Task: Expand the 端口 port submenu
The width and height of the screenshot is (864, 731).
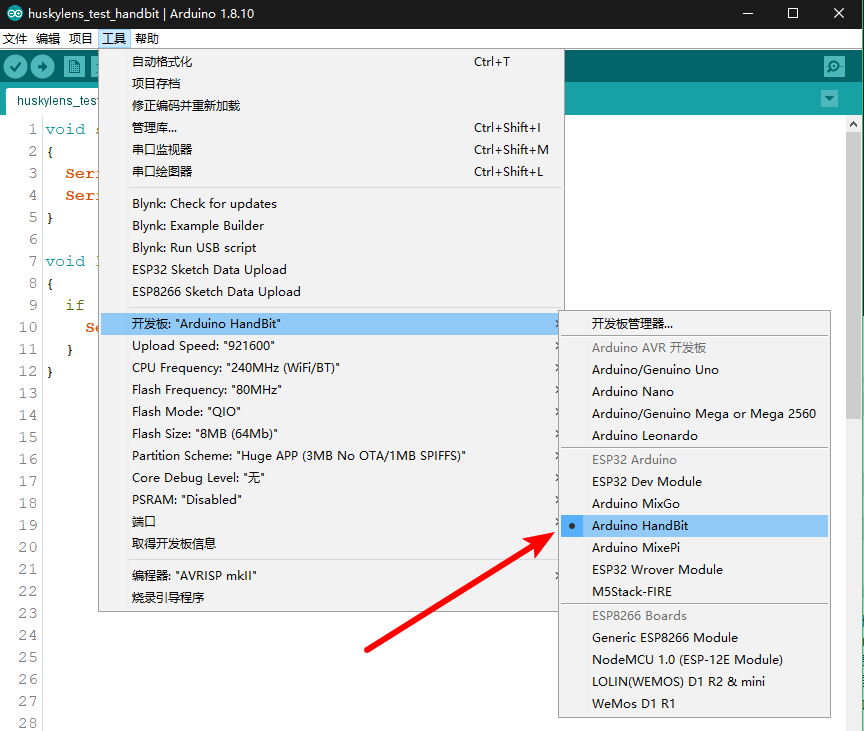Action: [331, 522]
